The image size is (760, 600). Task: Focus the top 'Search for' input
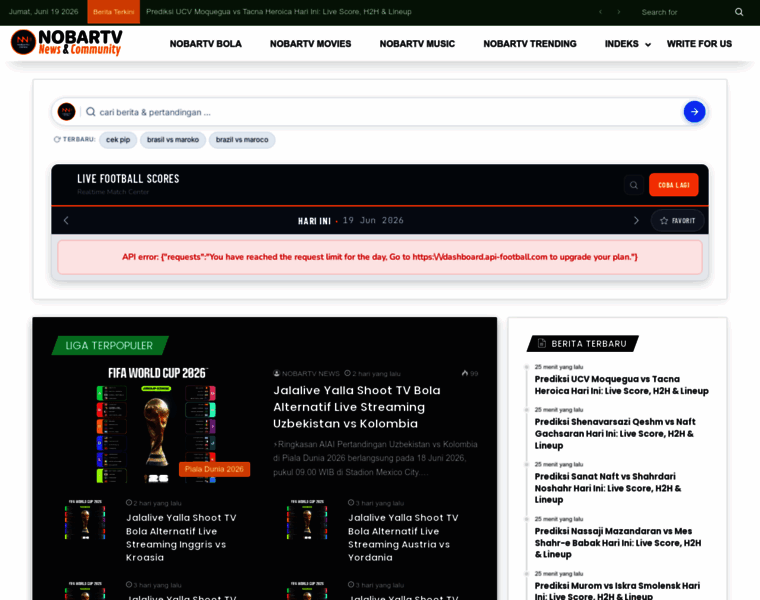point(683,12)
